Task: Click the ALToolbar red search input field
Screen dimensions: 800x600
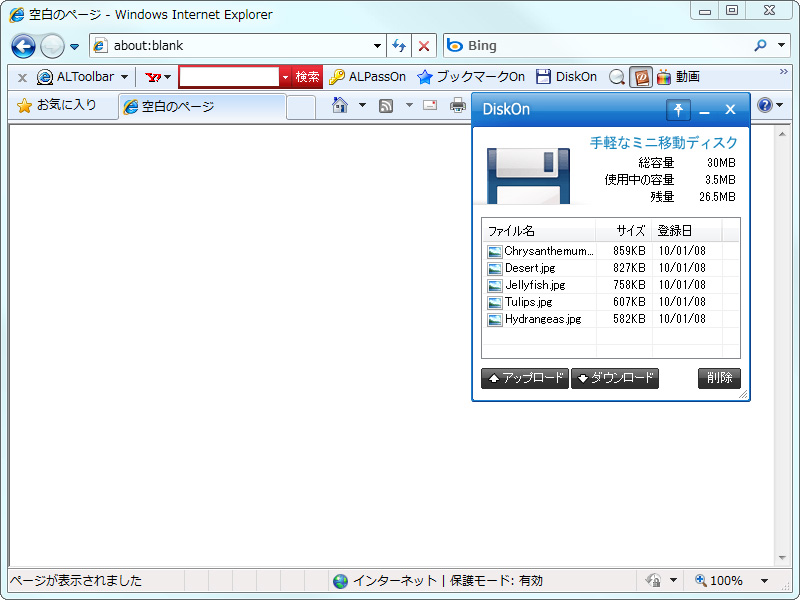Action: (229, 77)
